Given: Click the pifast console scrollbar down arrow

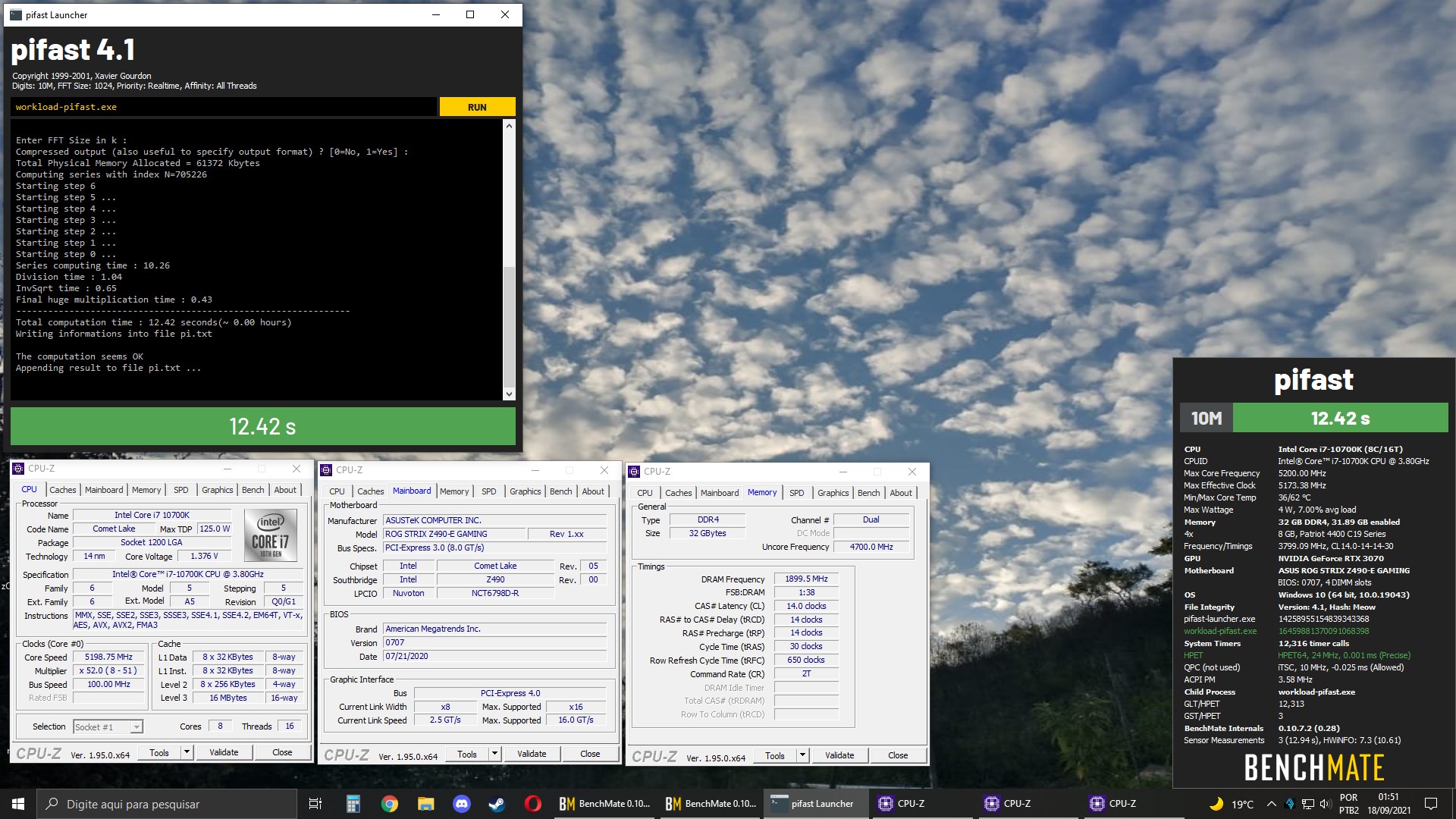Looking at the screenshot, I should (x=509, y=394).
